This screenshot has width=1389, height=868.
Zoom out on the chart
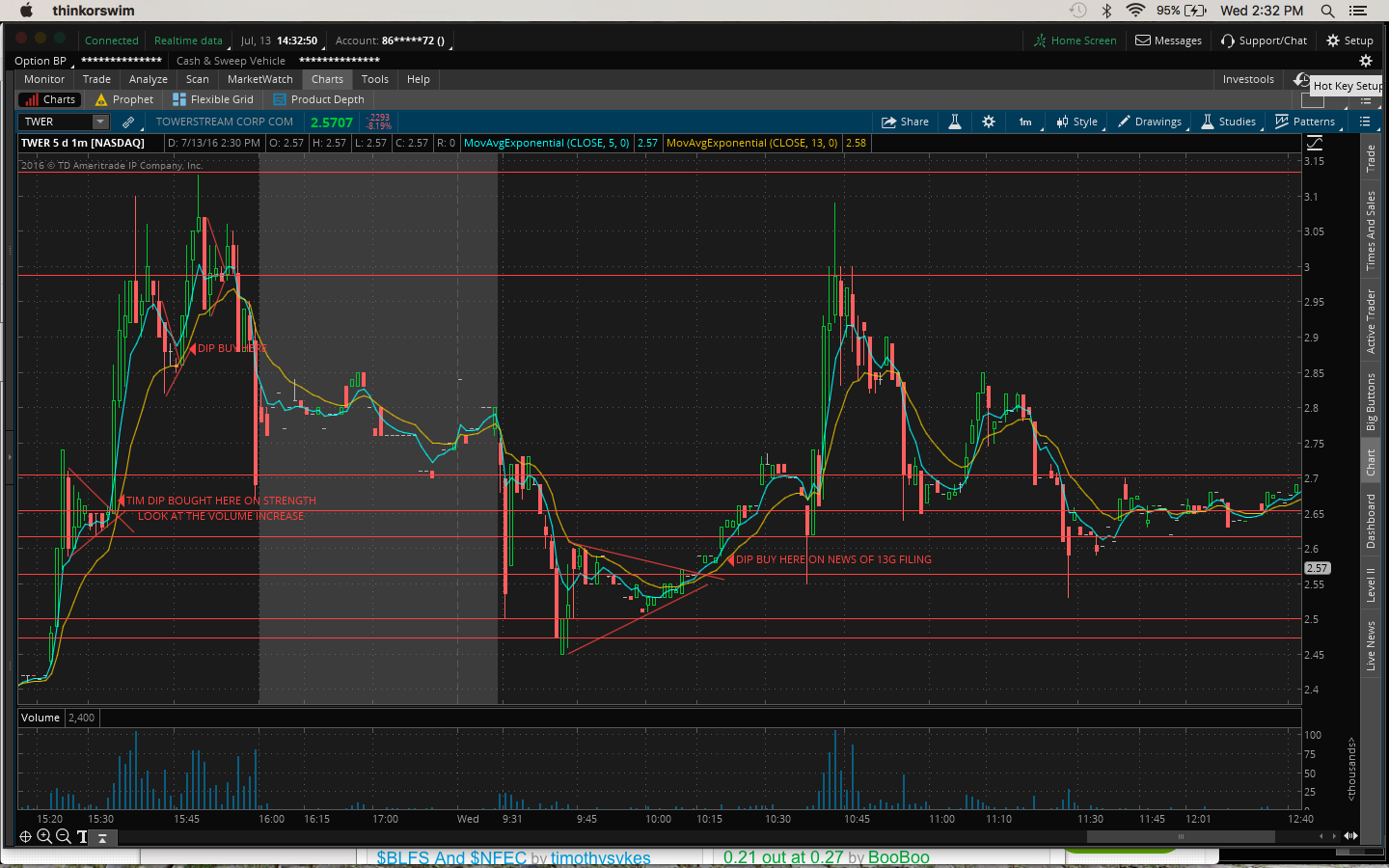click(63, 836)
